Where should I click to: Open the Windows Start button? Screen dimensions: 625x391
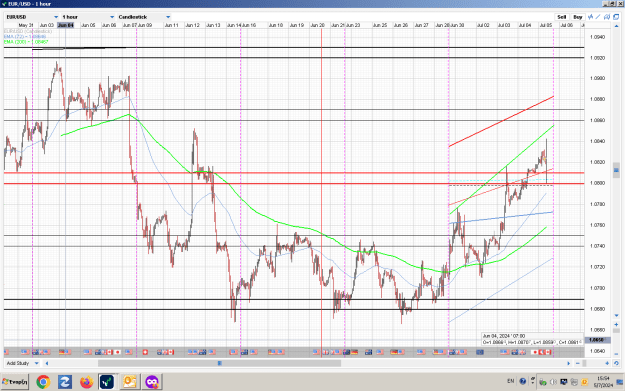click(15, 382)
